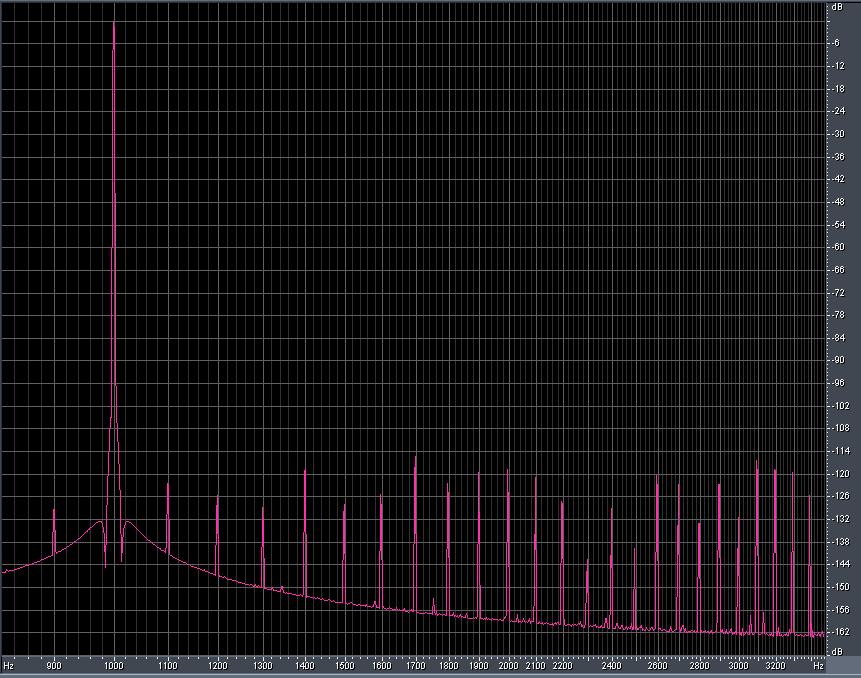Click the 2600 frequency axis label

(x=657, y=666)
